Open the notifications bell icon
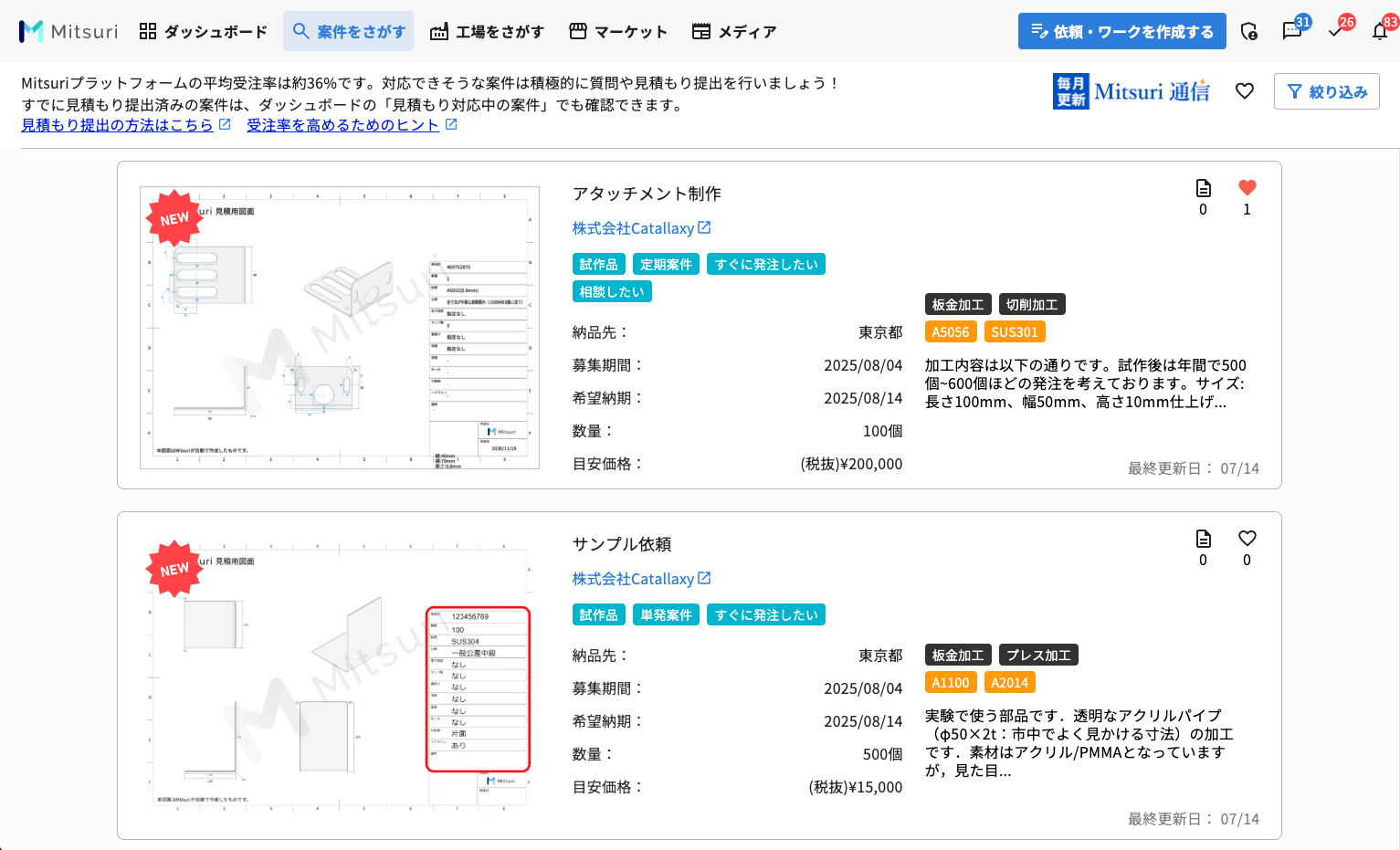The width and height of the screenshot is (1400, 850). click(x=1380, y=31)
